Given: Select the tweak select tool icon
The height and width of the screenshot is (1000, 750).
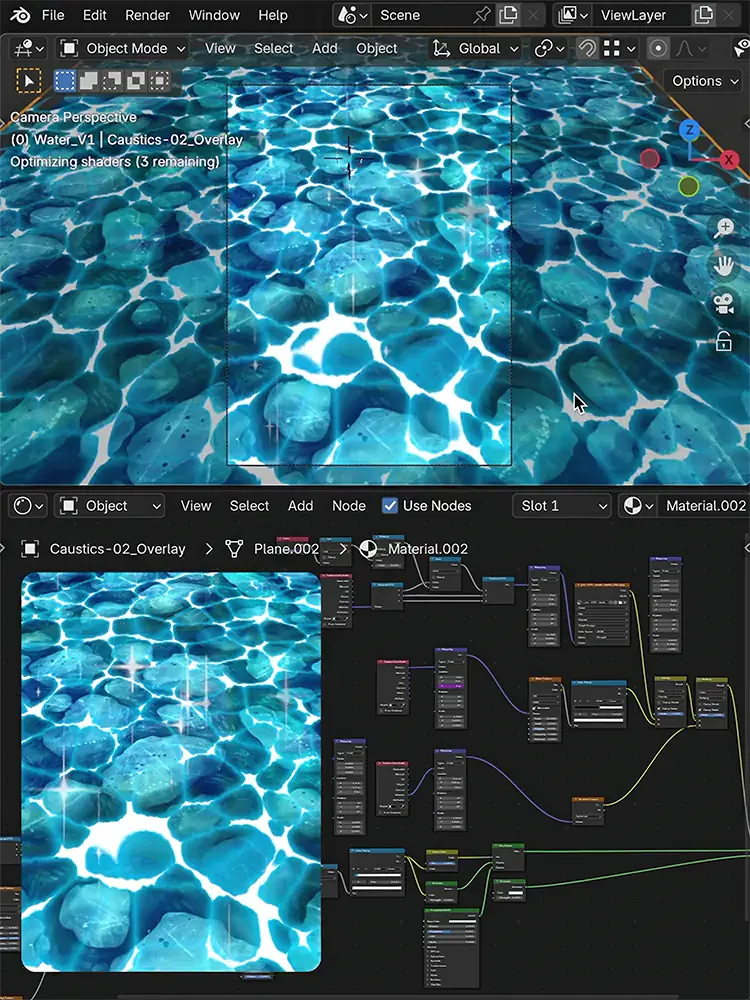Looking at the screenshot, I should pos(29,81).
